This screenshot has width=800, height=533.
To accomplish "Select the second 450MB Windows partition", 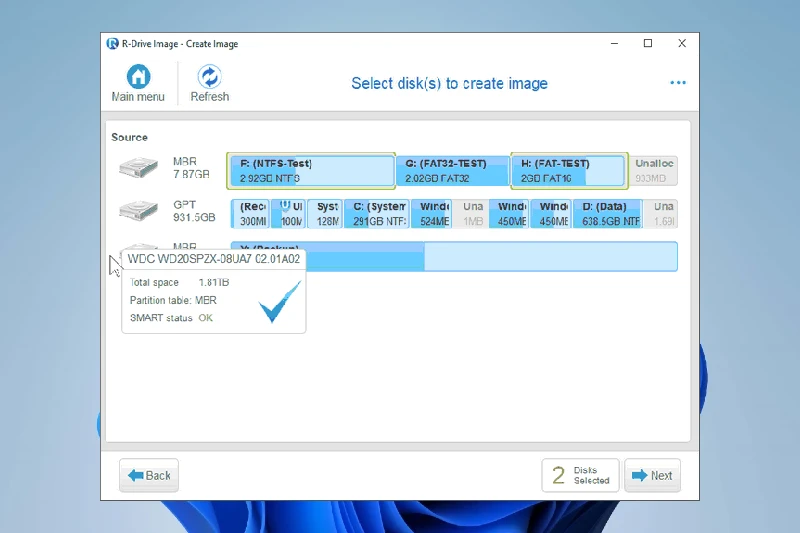I will 551,213.
